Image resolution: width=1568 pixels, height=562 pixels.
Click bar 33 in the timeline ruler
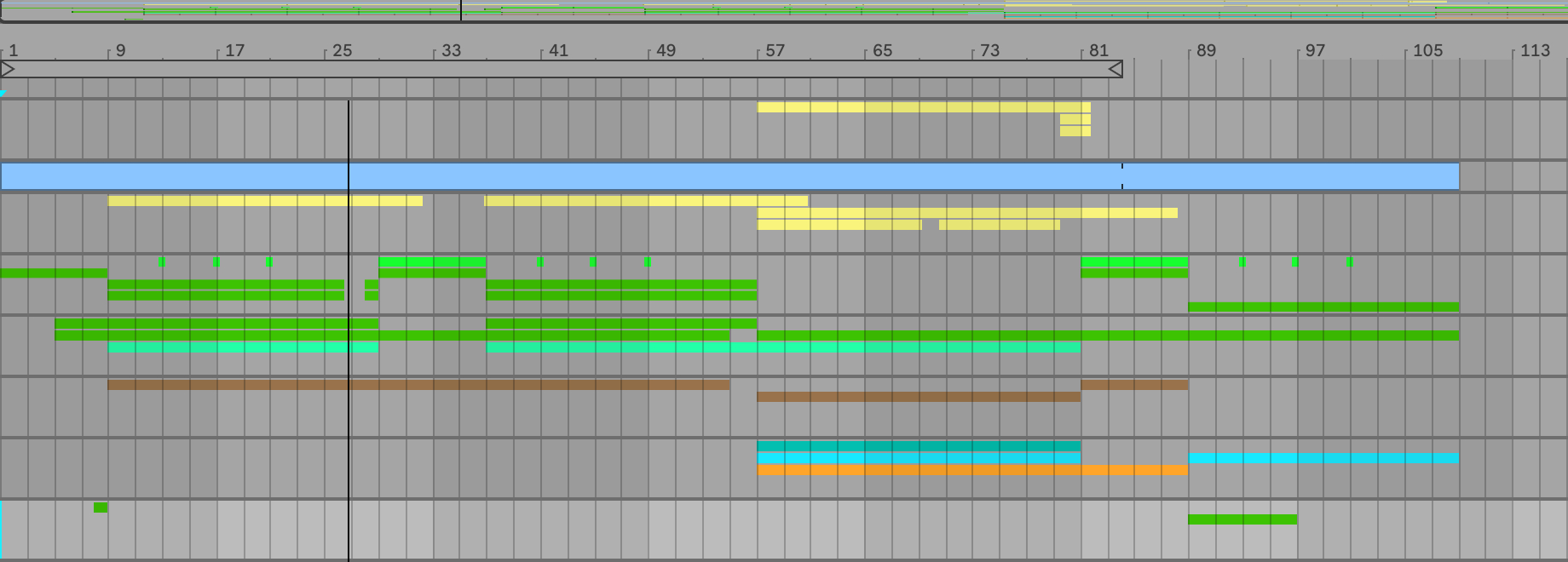pyautogui.click(x=451, y=50)
